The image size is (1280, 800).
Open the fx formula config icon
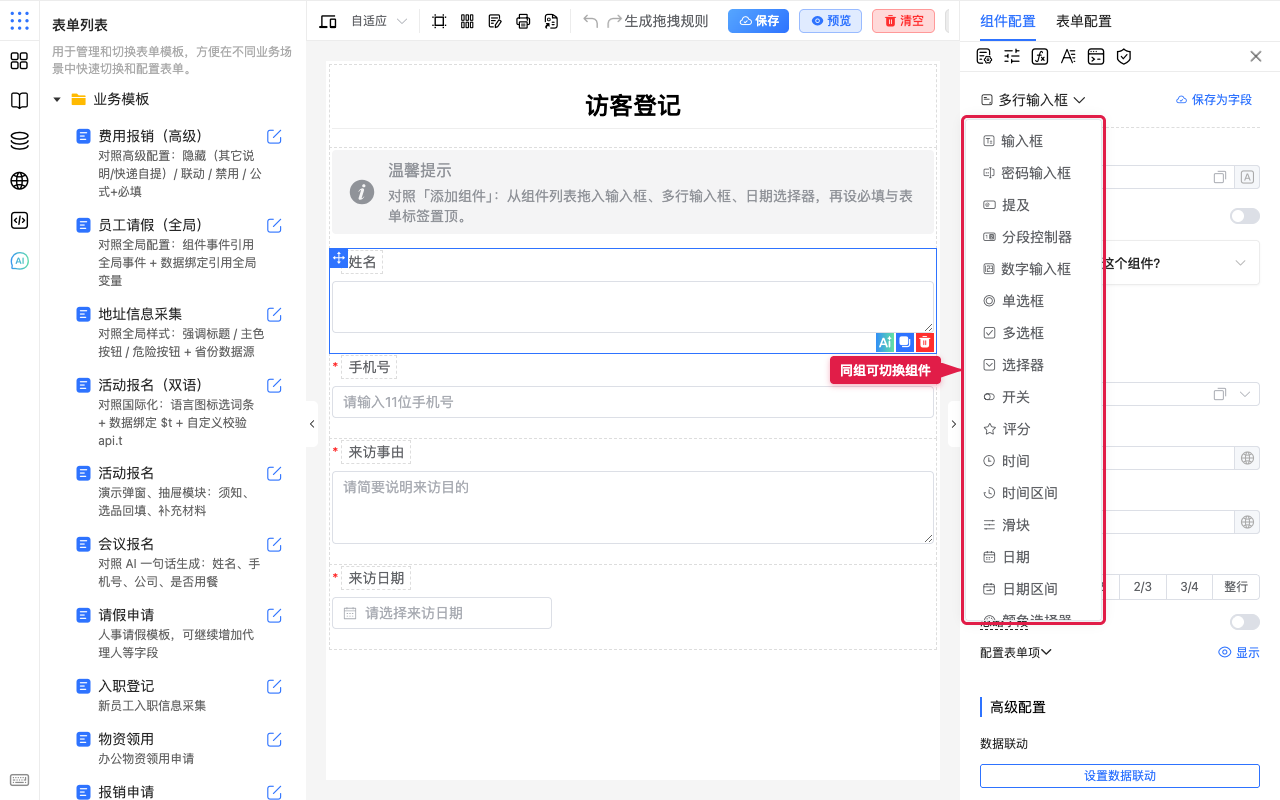[1040, 57]
